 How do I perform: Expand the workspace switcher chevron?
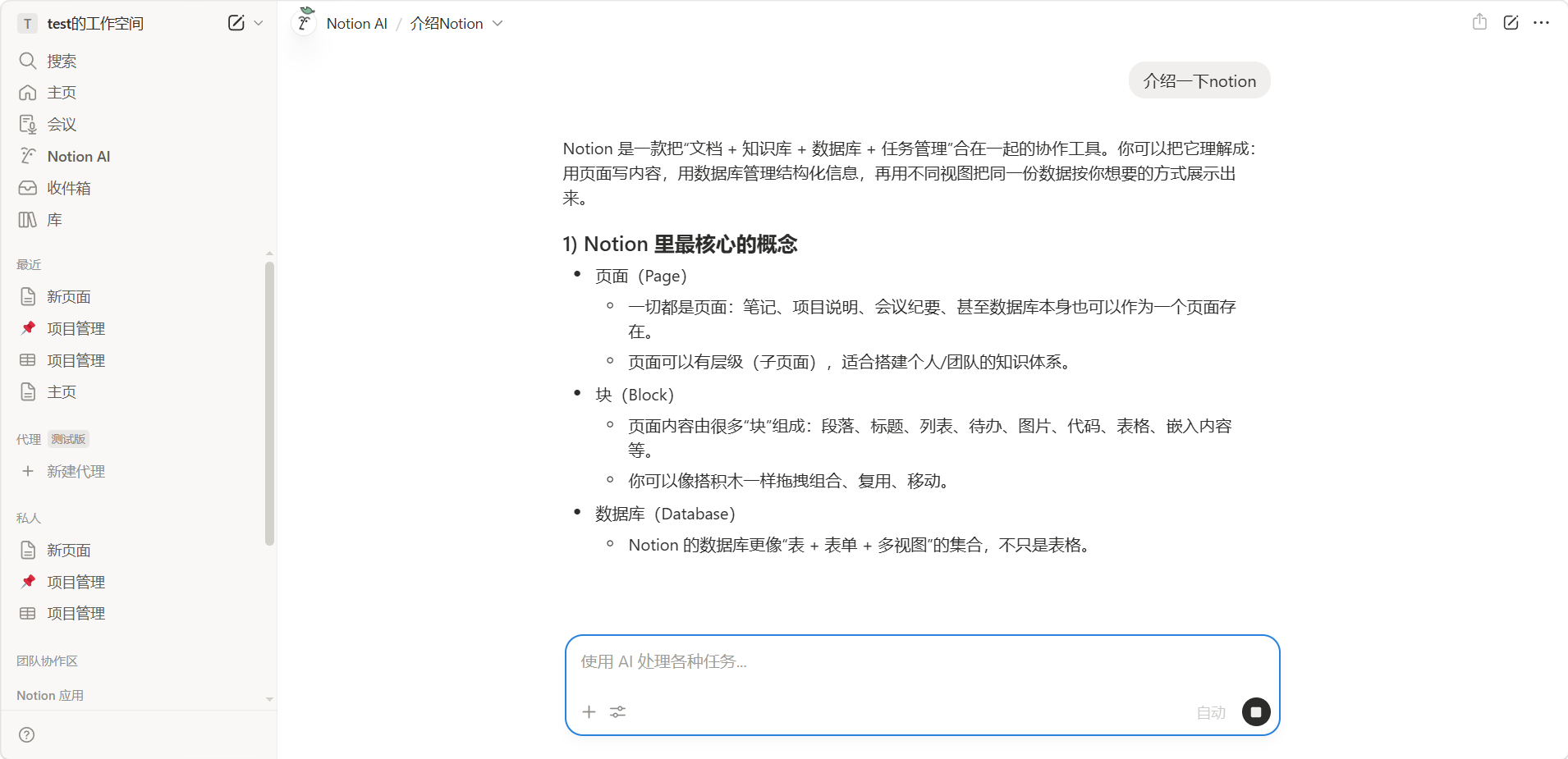[259, 23]
